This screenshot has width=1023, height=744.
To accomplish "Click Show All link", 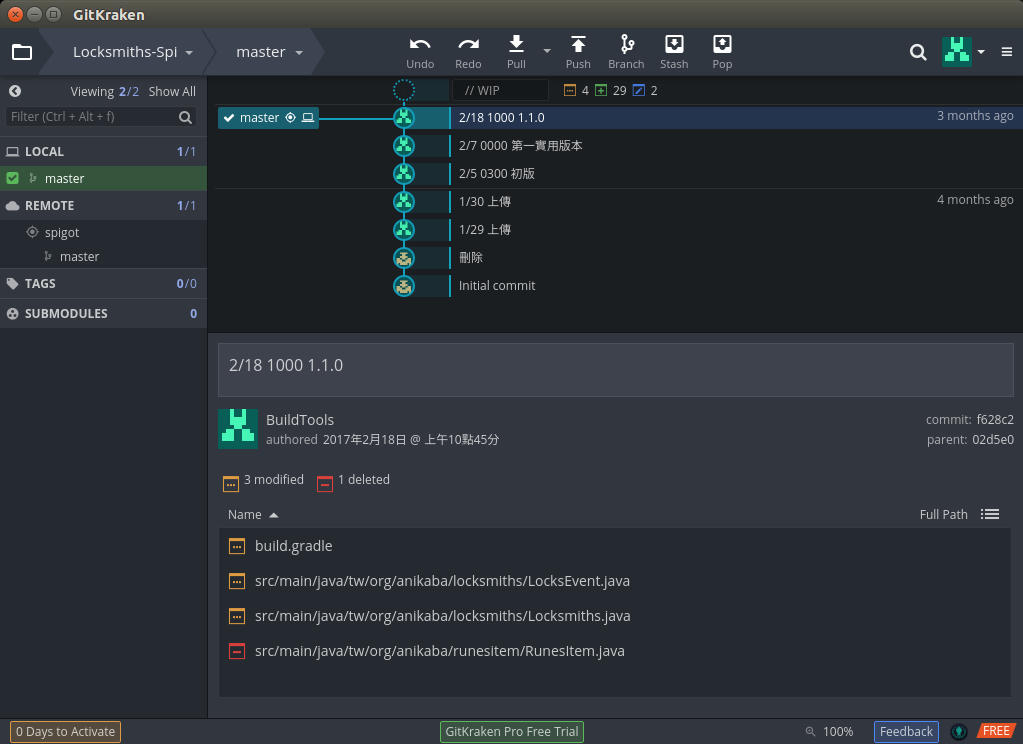I will 172,91.
